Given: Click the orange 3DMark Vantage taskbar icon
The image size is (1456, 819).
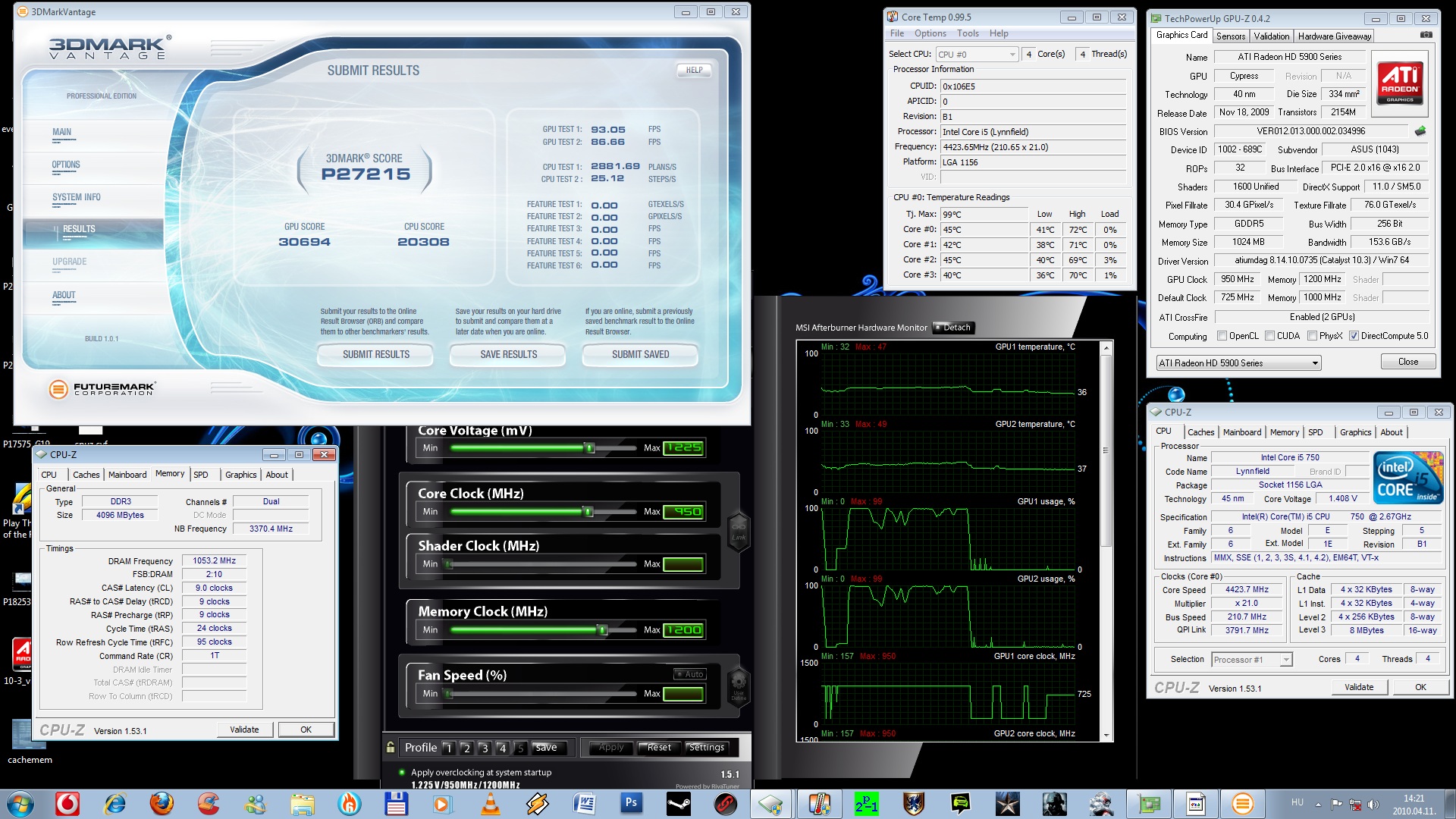Looking at the screenshot, I should click(1242, 804).
